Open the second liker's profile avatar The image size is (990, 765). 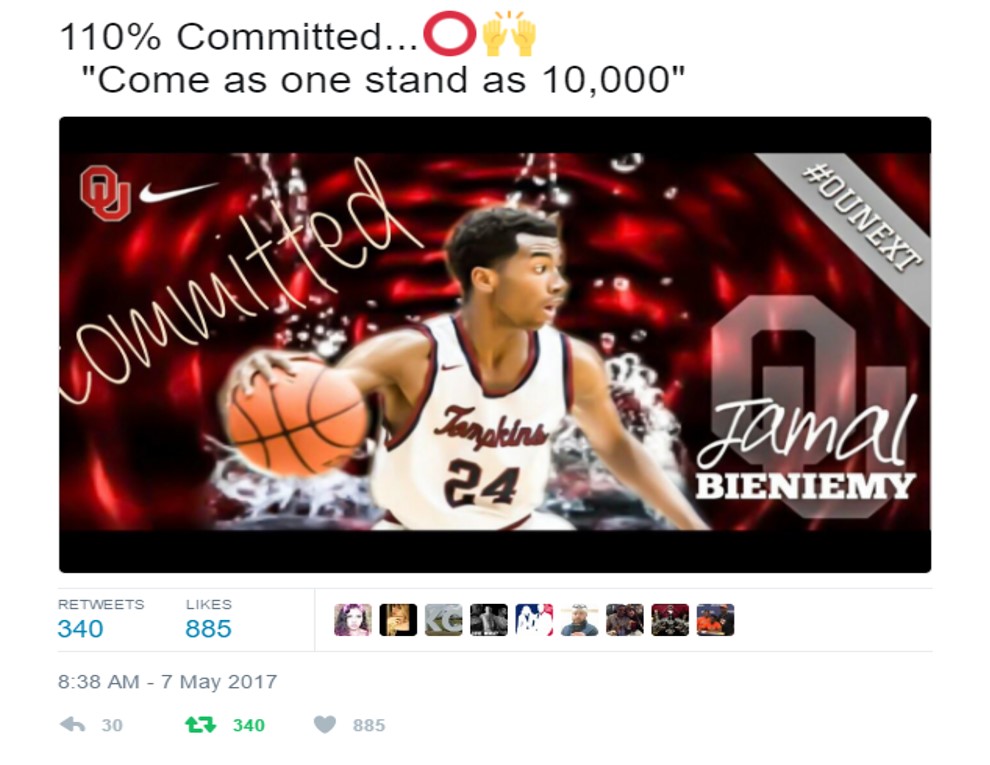[398, 619]
